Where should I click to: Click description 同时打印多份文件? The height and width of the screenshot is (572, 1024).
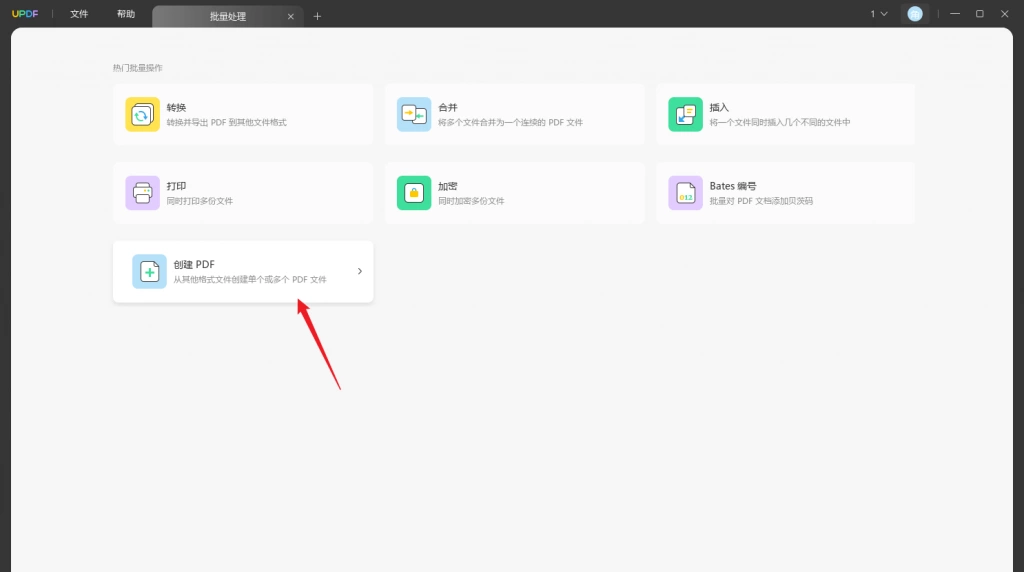[x=200, y=201]
